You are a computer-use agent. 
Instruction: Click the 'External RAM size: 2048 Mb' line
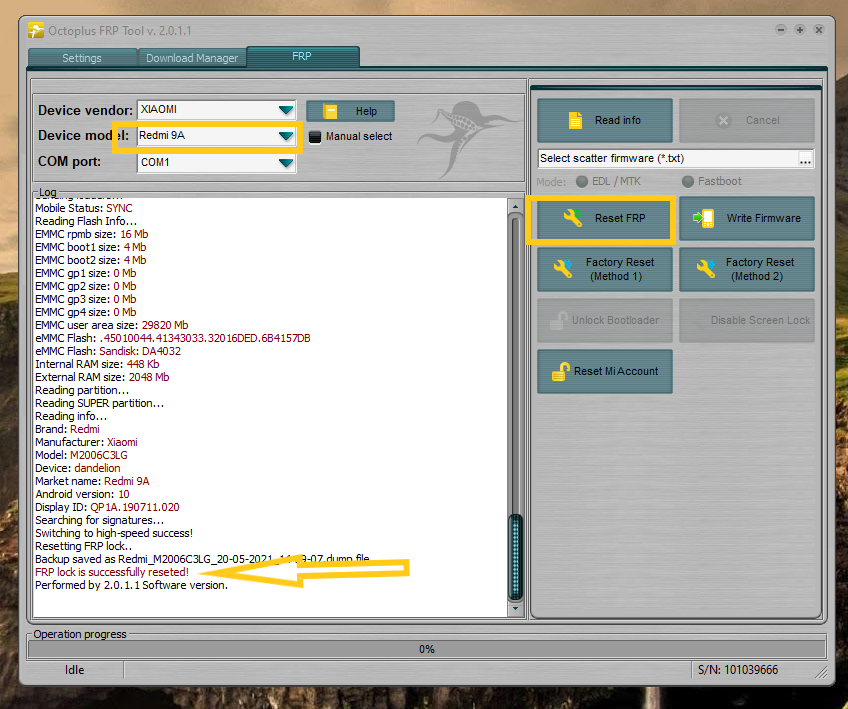coord(102,377)
